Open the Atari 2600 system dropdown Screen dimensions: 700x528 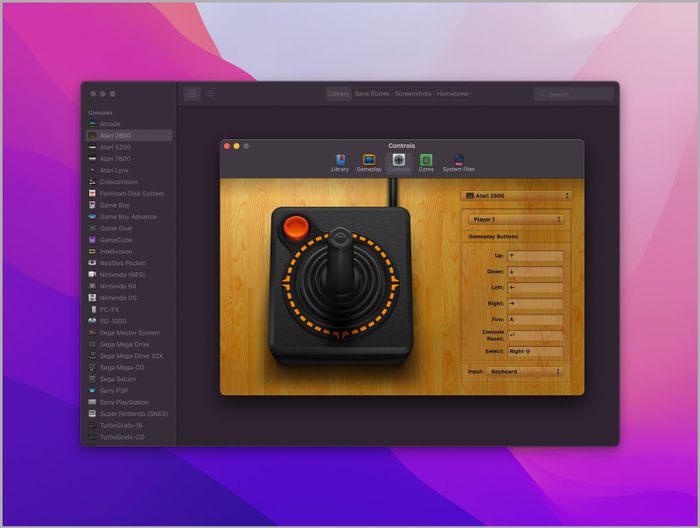tap(517, 195)
